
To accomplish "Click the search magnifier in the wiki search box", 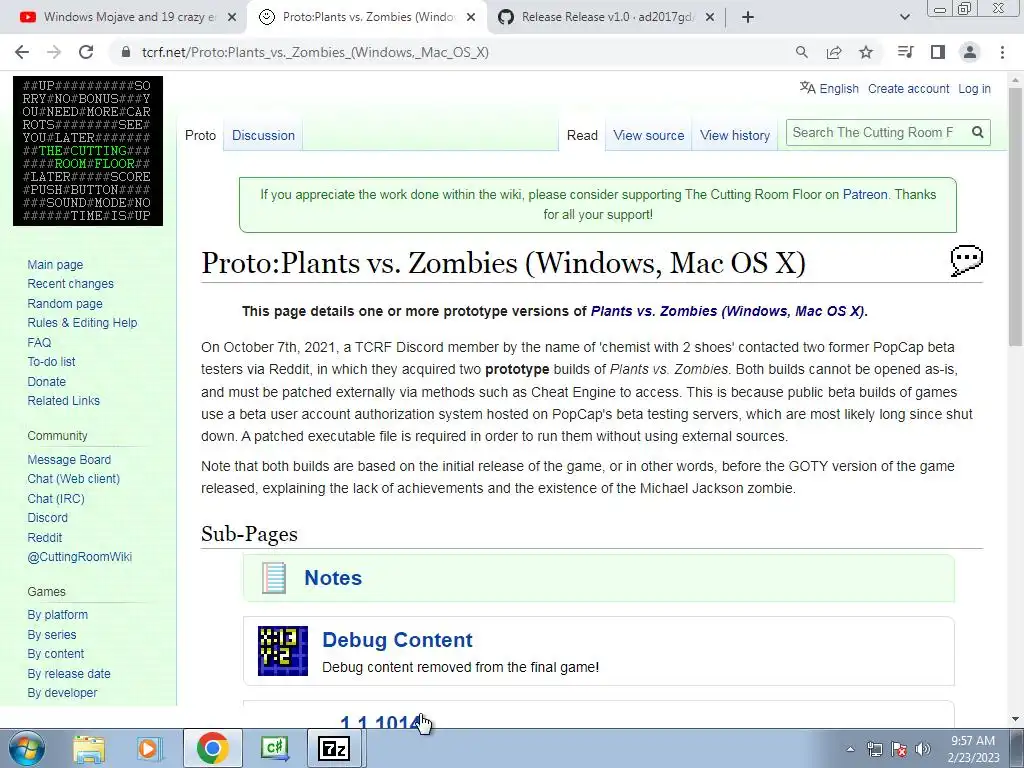I will click(x=978, y=133).
